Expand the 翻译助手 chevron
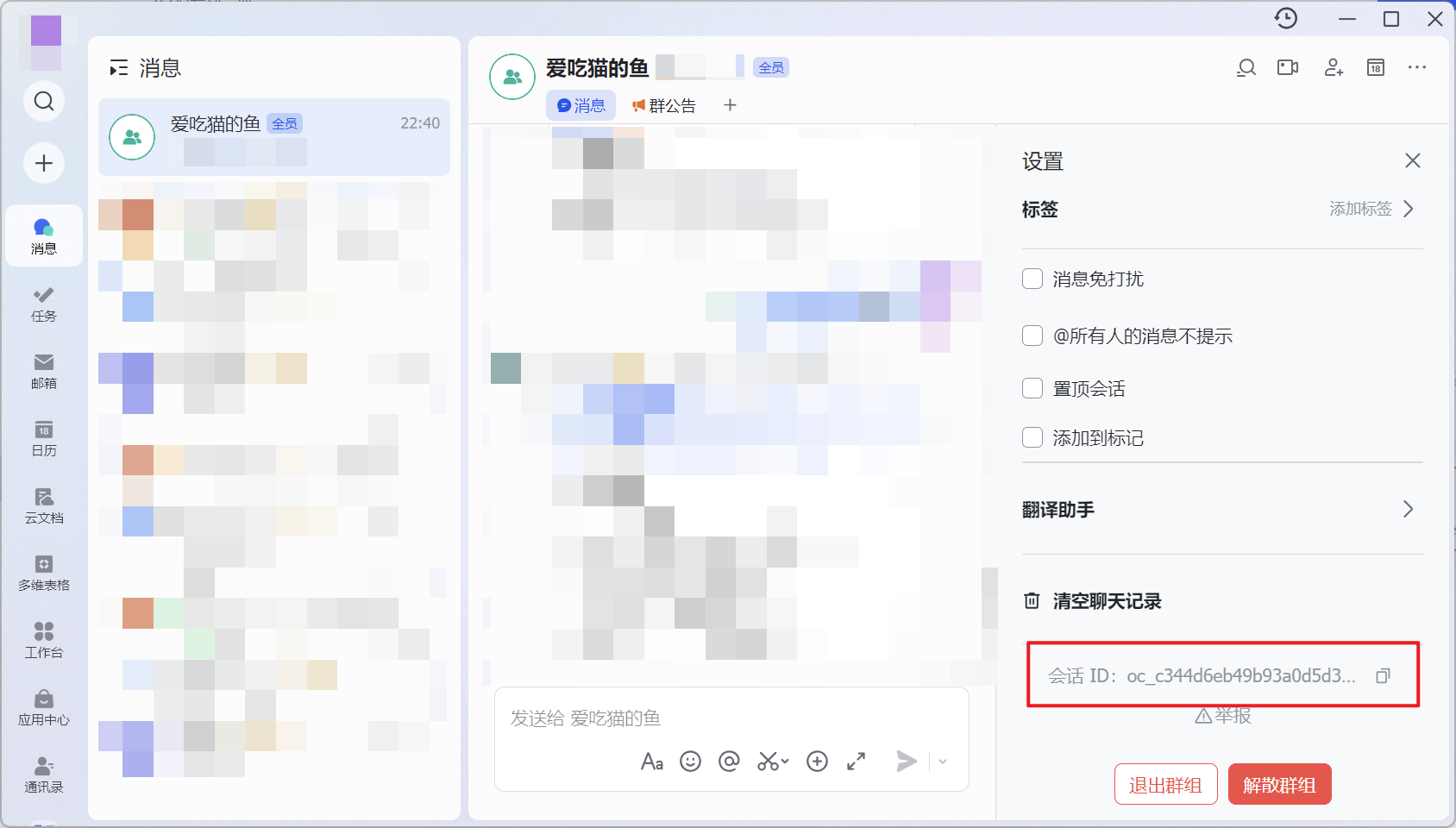 coord(1409,509)
